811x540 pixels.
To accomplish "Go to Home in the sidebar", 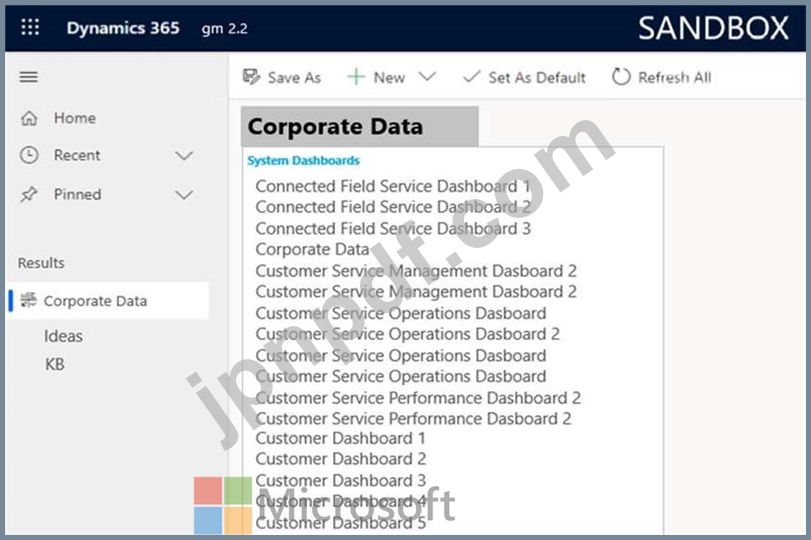I will (74, 118).
